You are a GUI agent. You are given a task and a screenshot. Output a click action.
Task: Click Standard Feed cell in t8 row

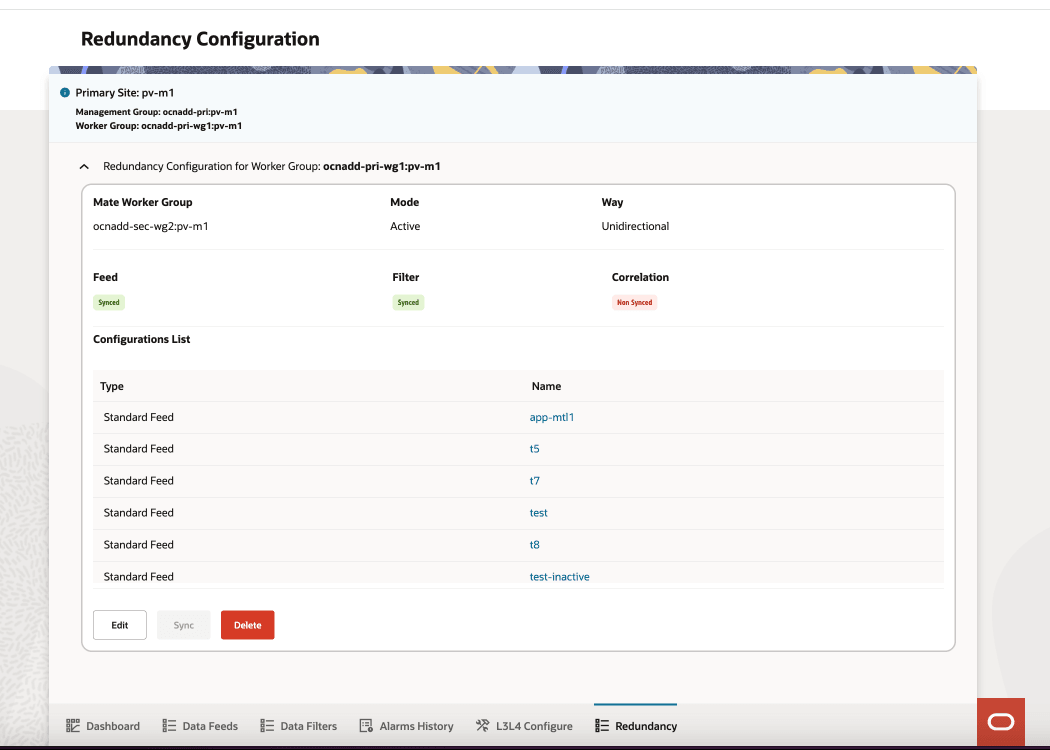tap(139, 545)
